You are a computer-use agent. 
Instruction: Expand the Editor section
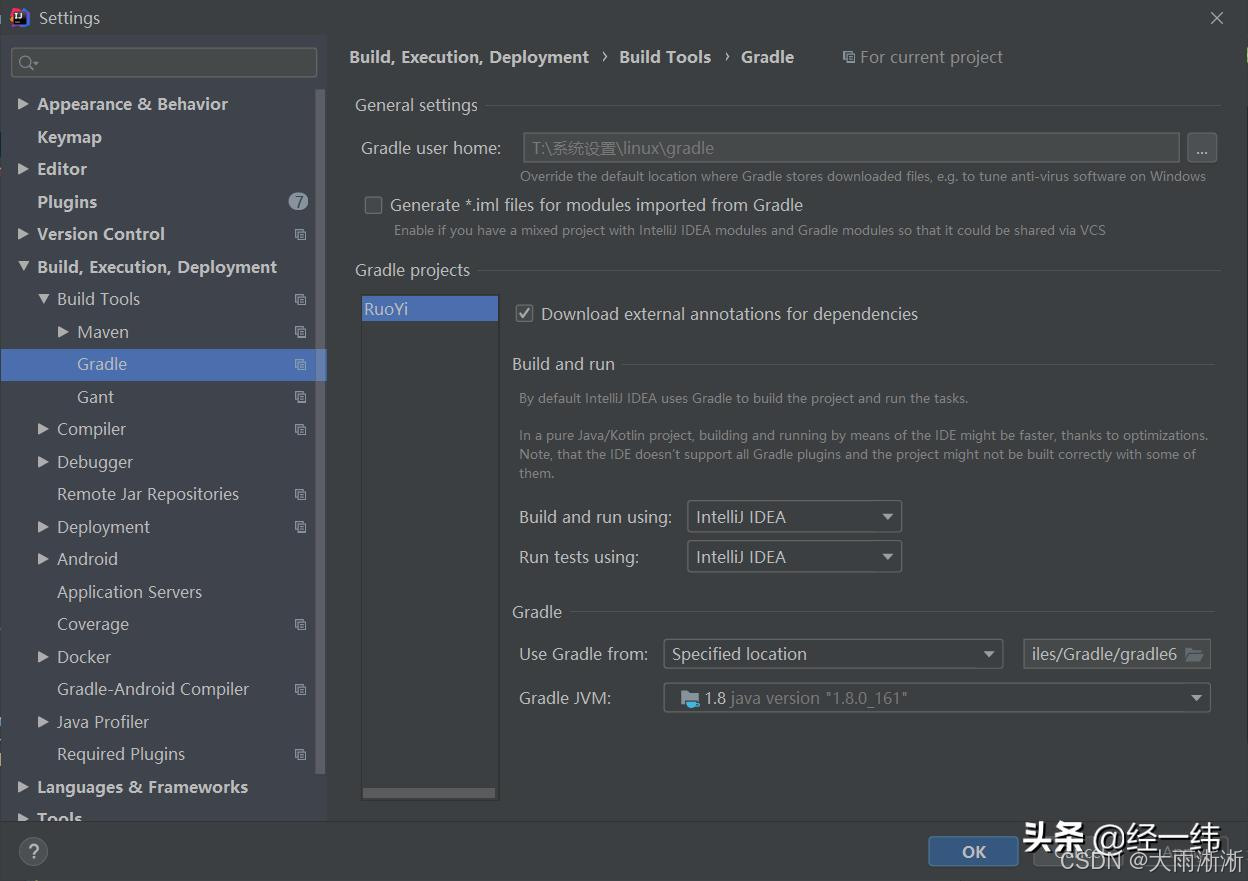pyautogui.click(x=23, y=169)
